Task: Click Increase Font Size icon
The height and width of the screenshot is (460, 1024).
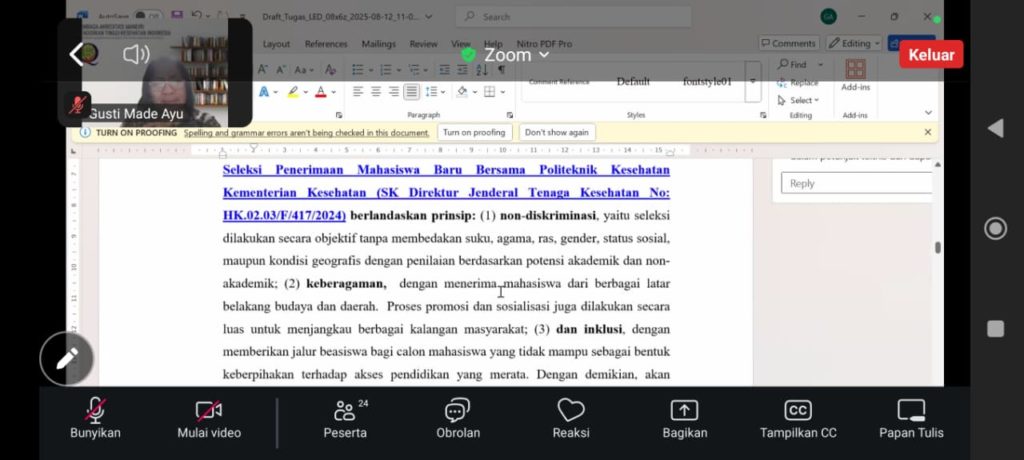Action: 263,69
